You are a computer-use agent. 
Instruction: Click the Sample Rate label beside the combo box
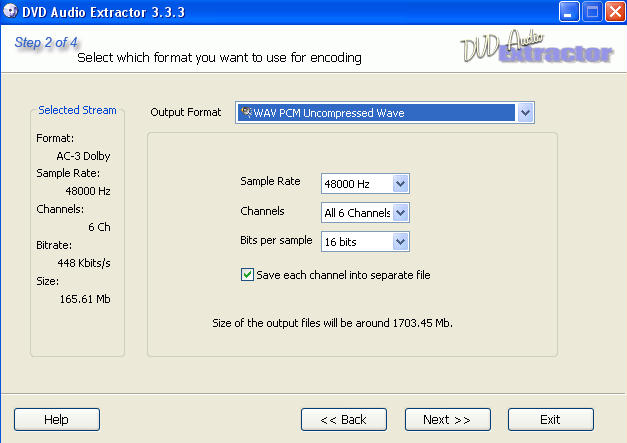pyautogui.click(x=270, y=181)
